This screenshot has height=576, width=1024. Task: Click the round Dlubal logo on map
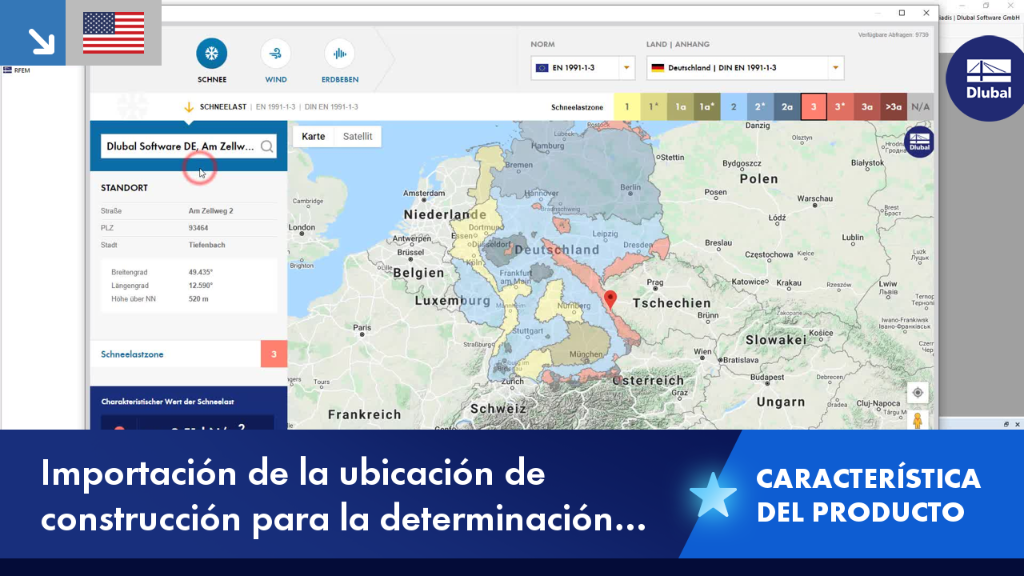pyautogui.click(x=920, y=142)
